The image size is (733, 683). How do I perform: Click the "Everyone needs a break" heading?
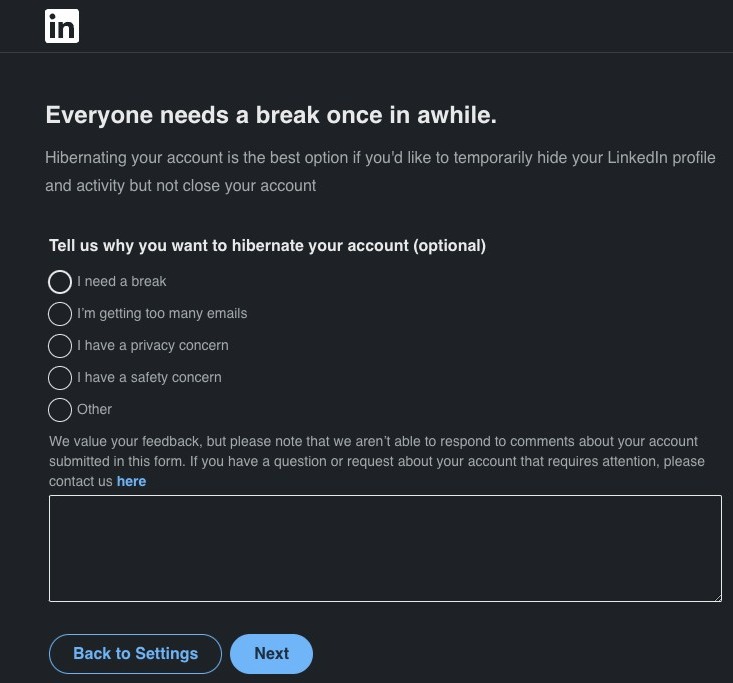[271, 116]
